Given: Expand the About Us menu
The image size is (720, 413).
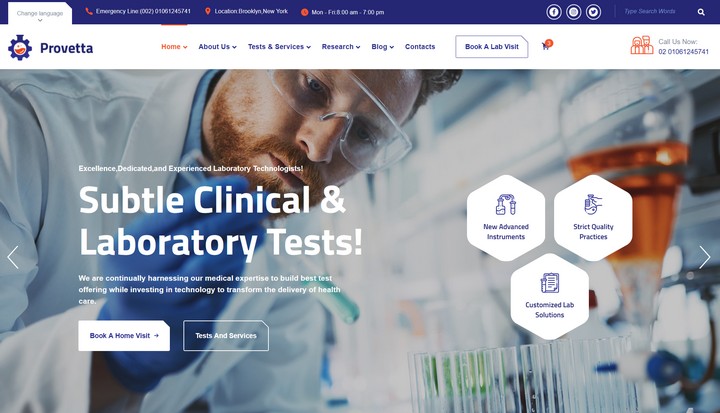Looking at the screenshot, I should [217, 46].
